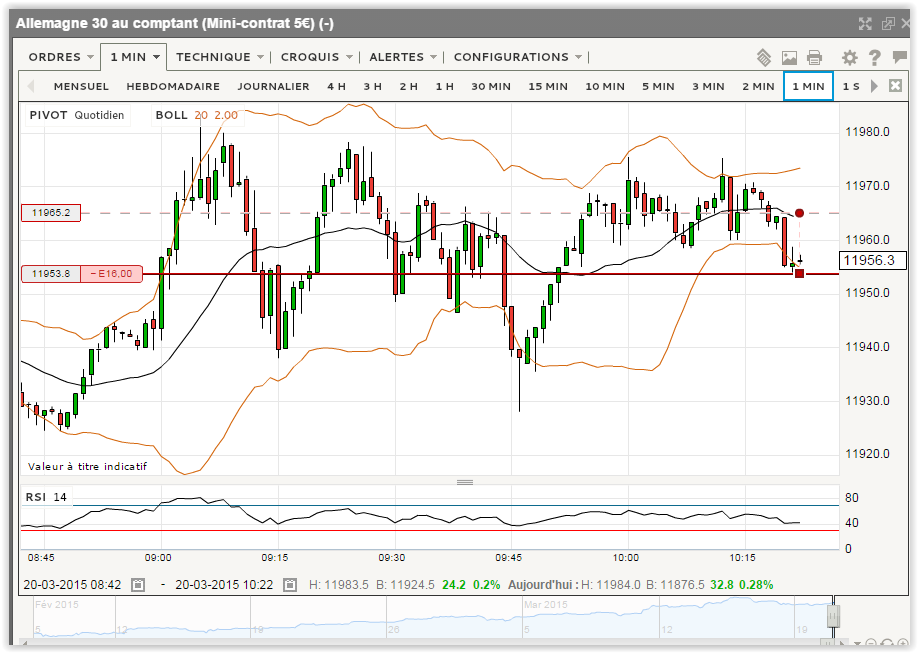The height and width of the screenshot is (653, 918).
Task: Select the JOURNALIER timeframe
Action: pos(273,86)
